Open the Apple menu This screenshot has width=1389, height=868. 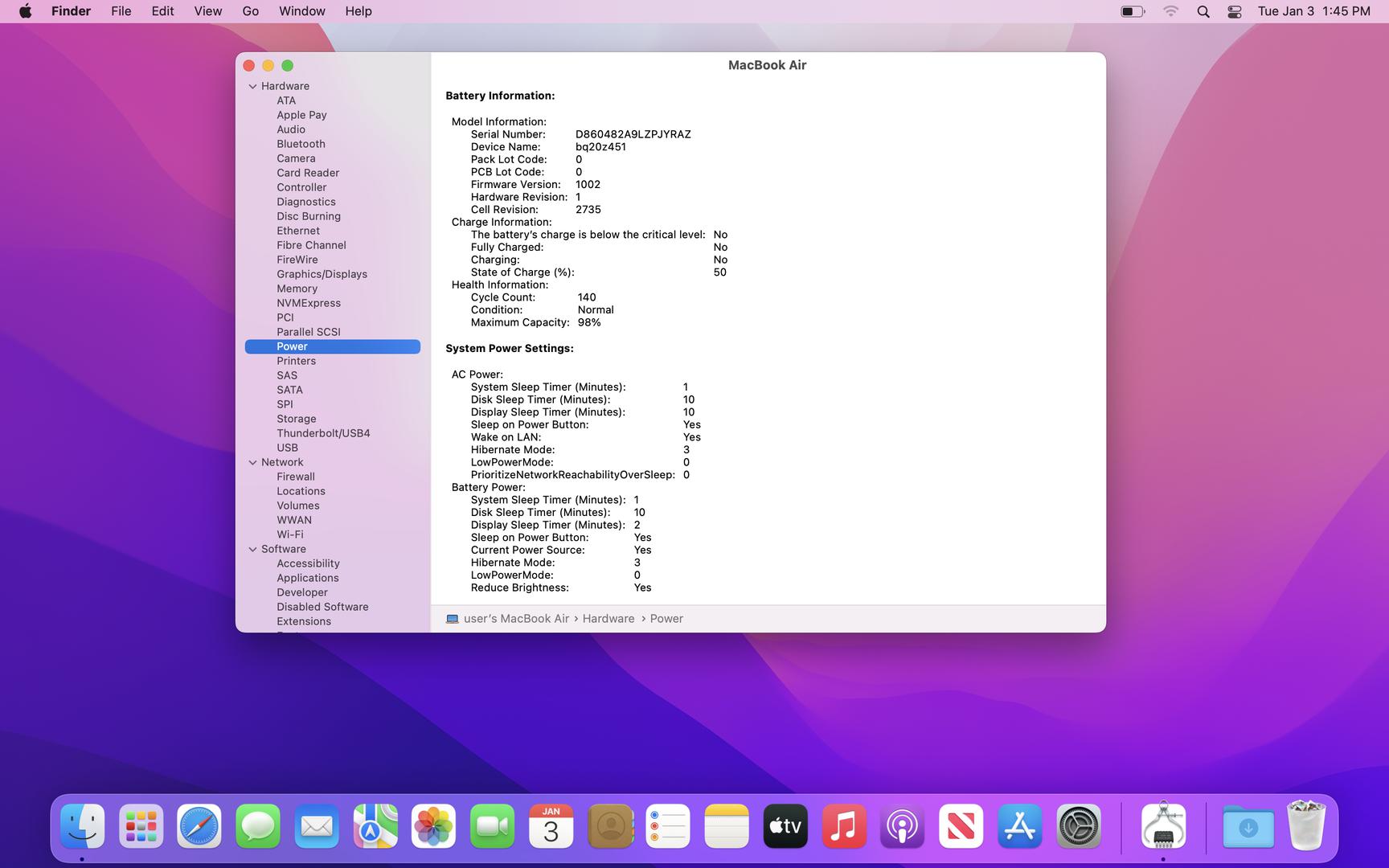[x=25, y=11]
